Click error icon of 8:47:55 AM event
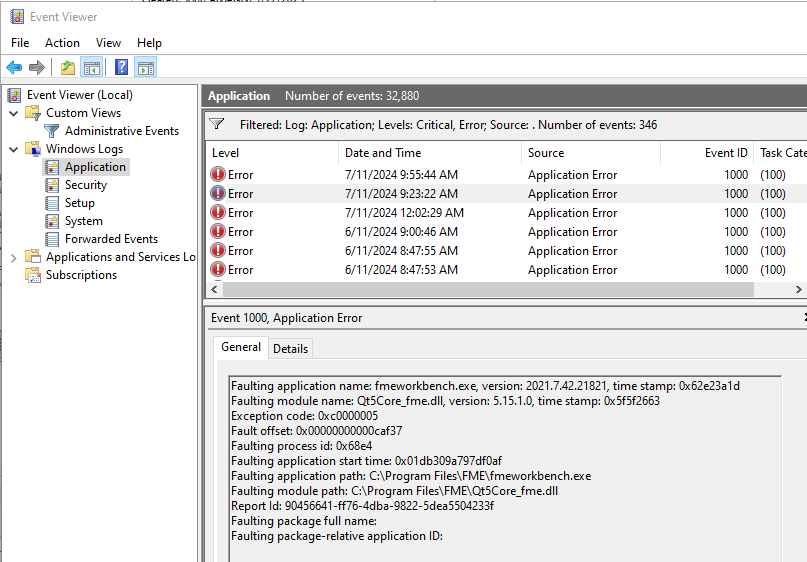The image size is (807, 562). click(218, 251)
